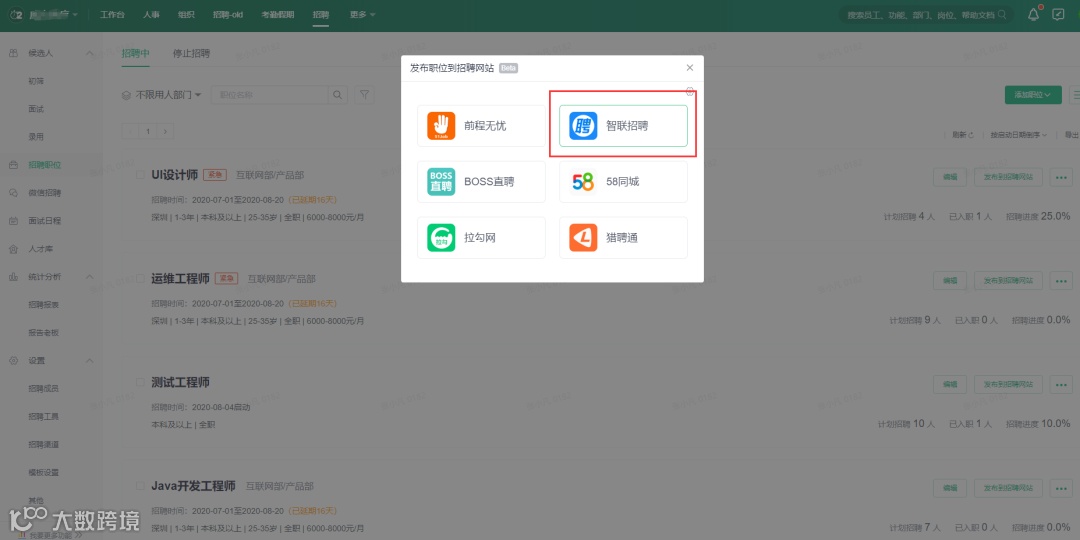Open the more menu for 测试工程师
The height and width of the screenshot is (540, 1080).
[1060, 384]
